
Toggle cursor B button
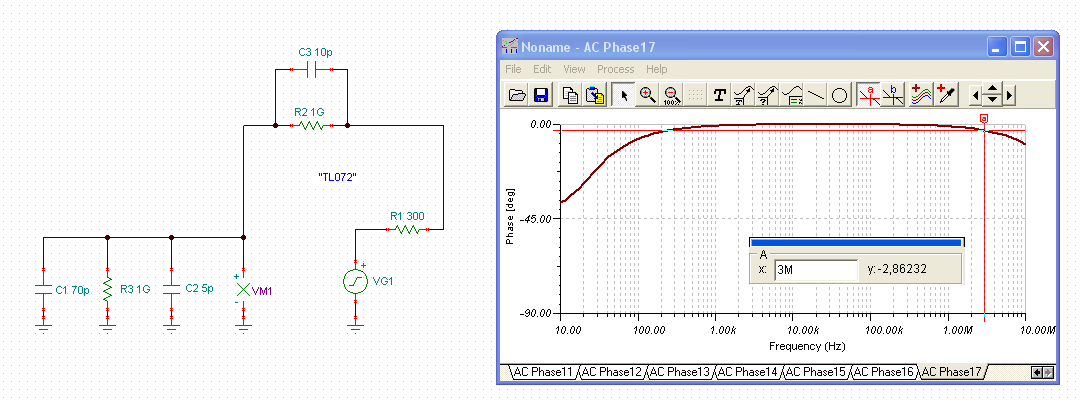pyautogui.click(x=892, y=95)
